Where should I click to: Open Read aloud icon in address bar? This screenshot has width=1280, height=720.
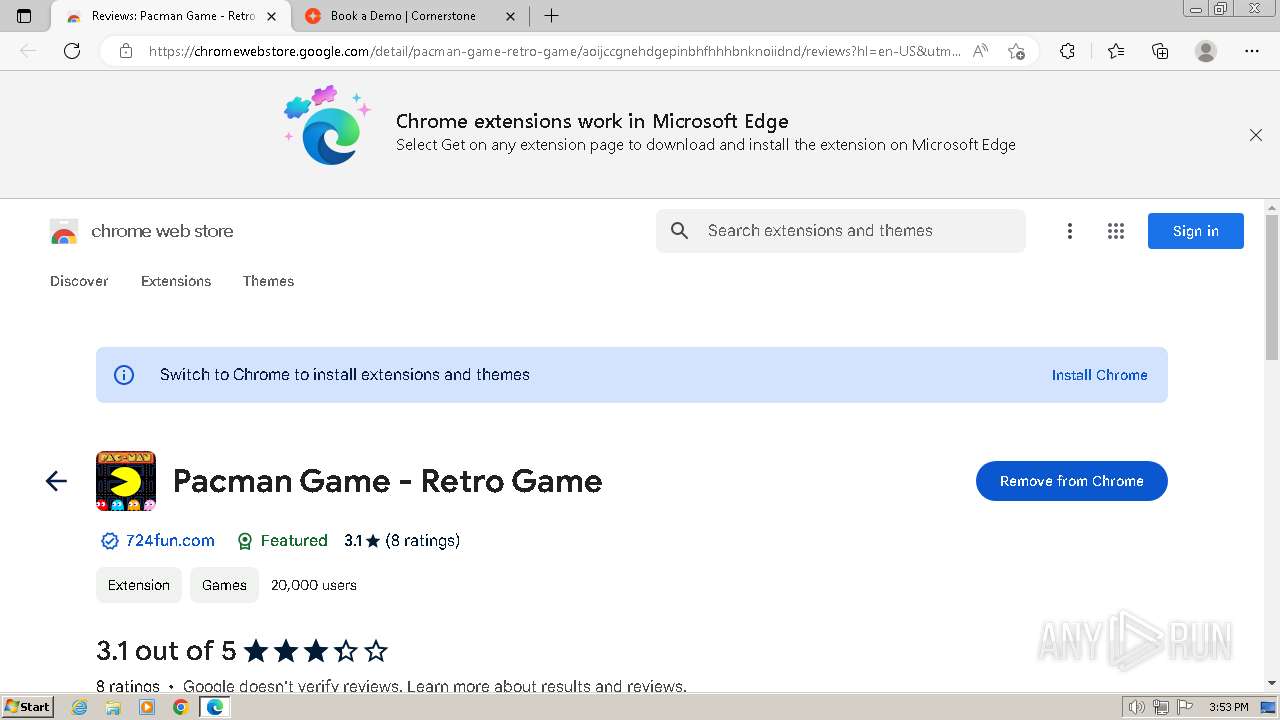click(x=980, y=51)
